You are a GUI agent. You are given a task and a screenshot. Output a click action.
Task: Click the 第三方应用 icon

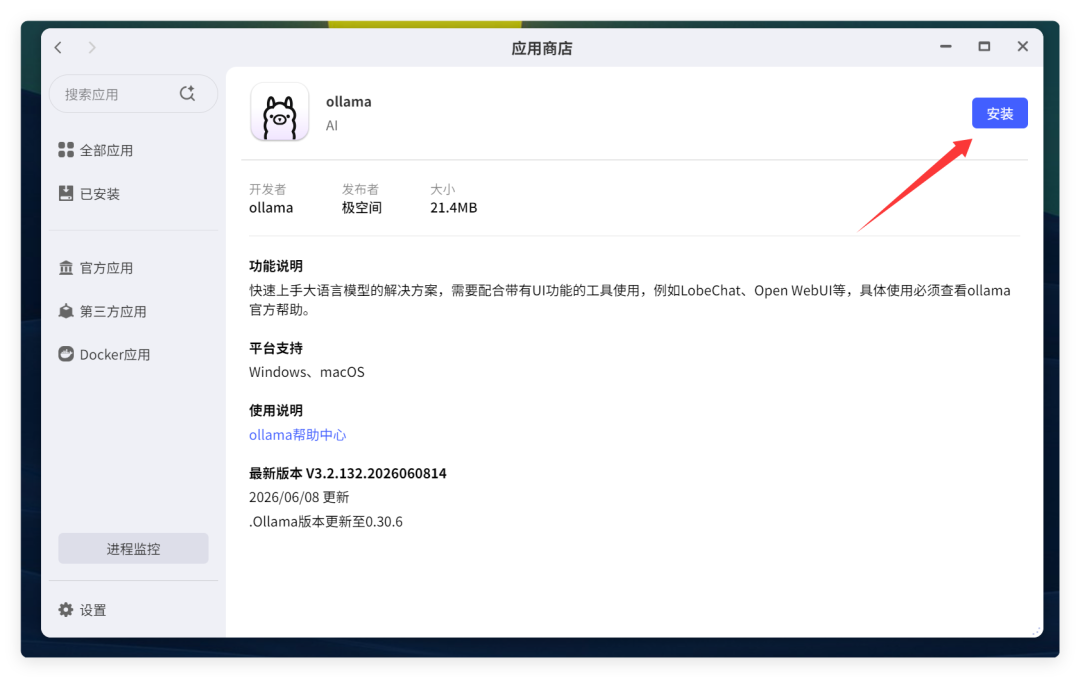[x=66, y=311]
